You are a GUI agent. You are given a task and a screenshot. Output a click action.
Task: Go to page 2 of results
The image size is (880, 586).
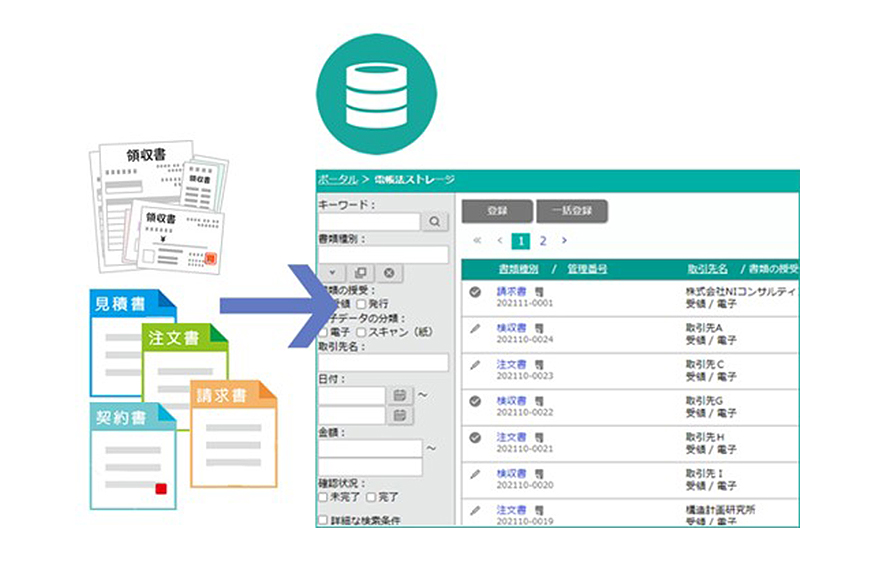pyautogui.click(x=543, y=241)
